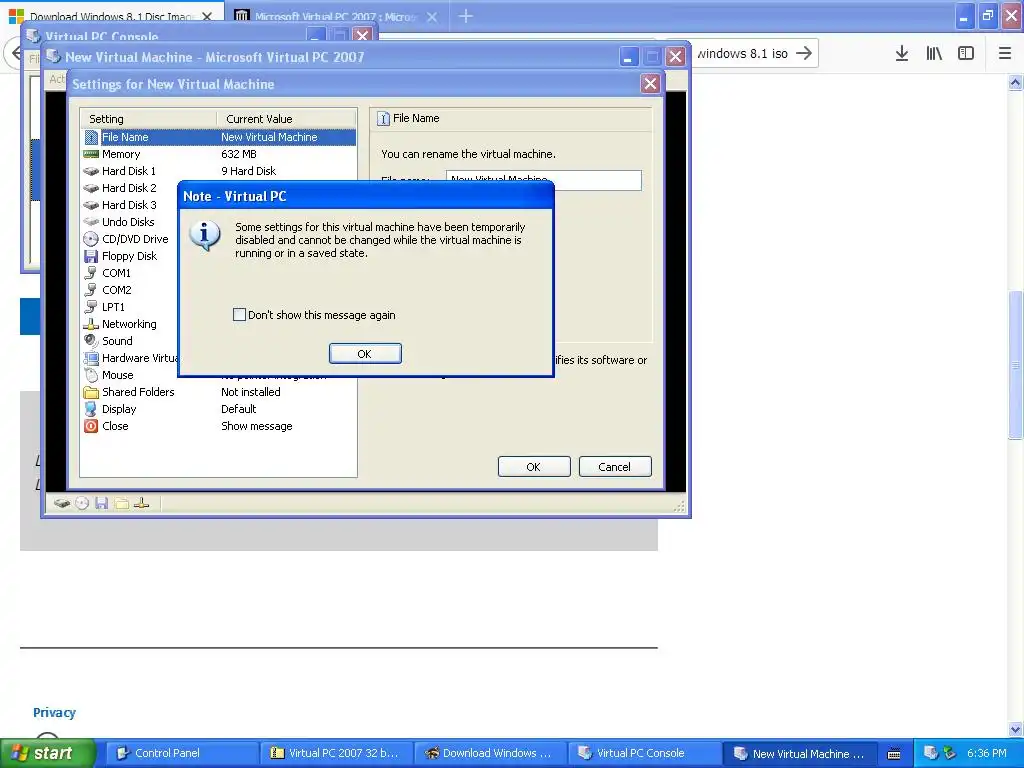Screen dimensions: 1024x768
Task: Click the "Default" Display value
Action: click(x=238, y=409)
